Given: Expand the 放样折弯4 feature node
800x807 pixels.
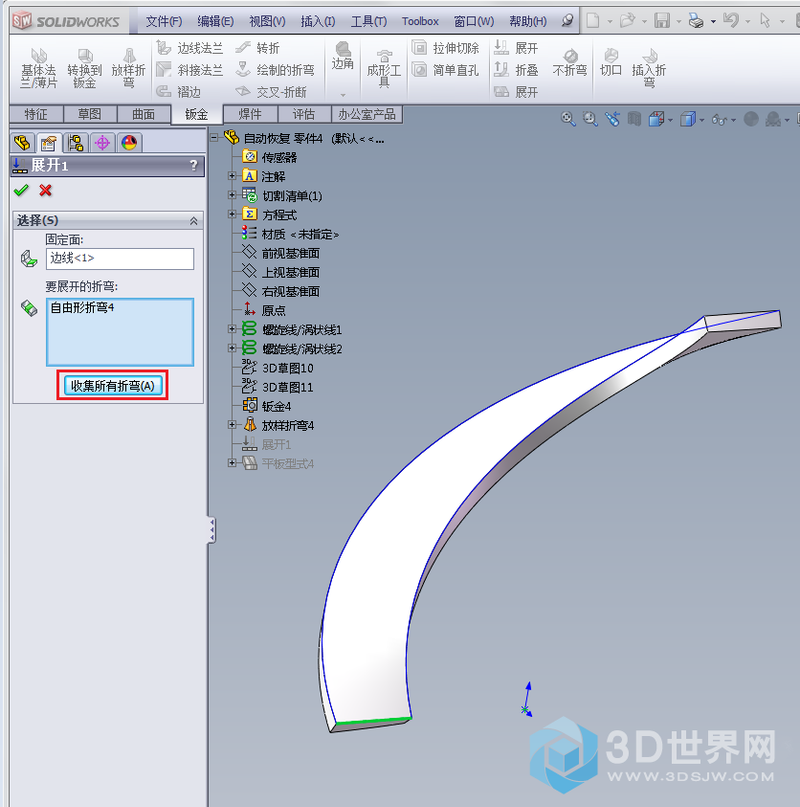Looking at the screenshot, I should click(x=233, y=425).
